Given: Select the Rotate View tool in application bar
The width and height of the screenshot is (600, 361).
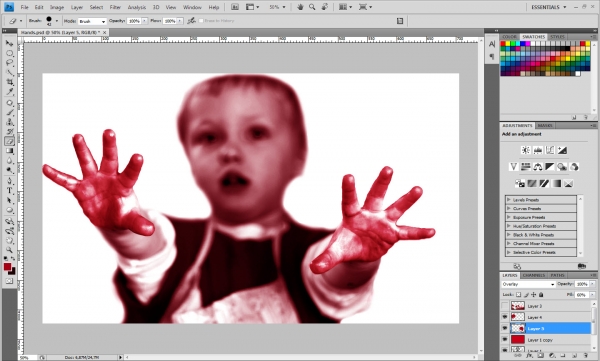Looking at the screenshot, I should coord(324,7).
